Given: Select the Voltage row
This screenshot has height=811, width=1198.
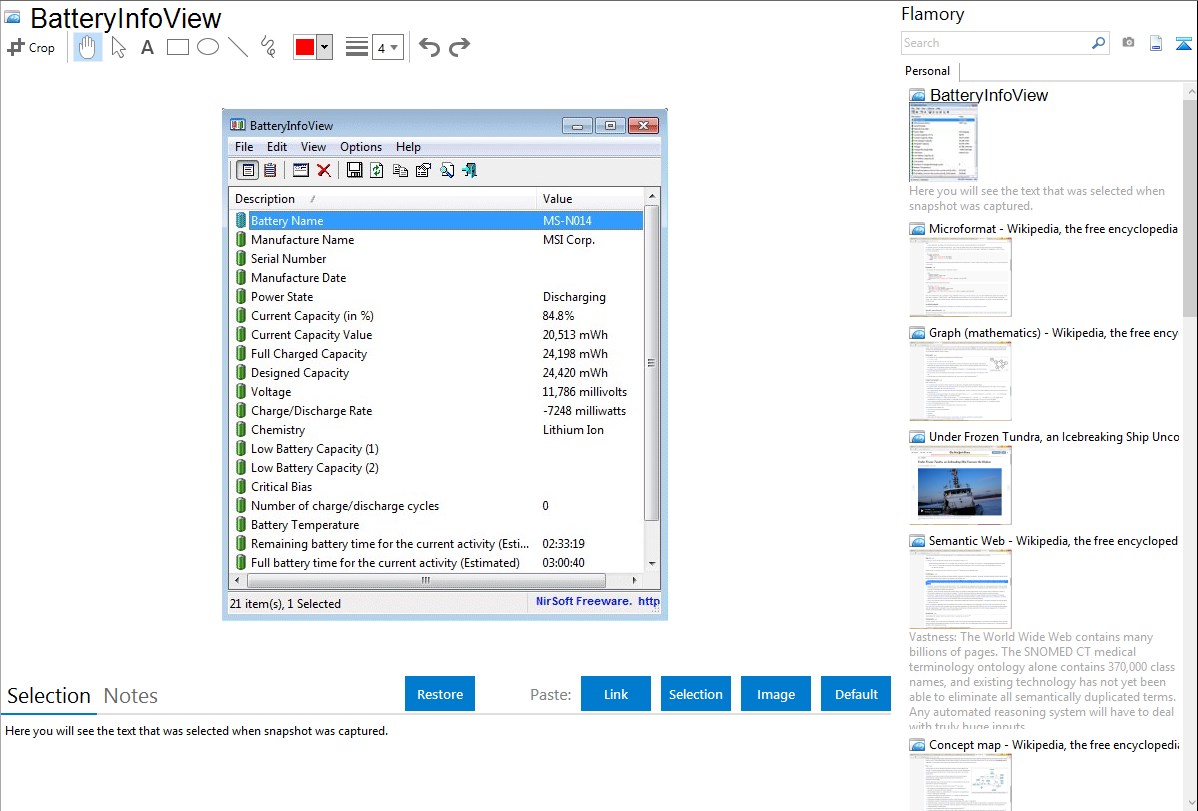Looking at the screenshot, I should (438, 391).
